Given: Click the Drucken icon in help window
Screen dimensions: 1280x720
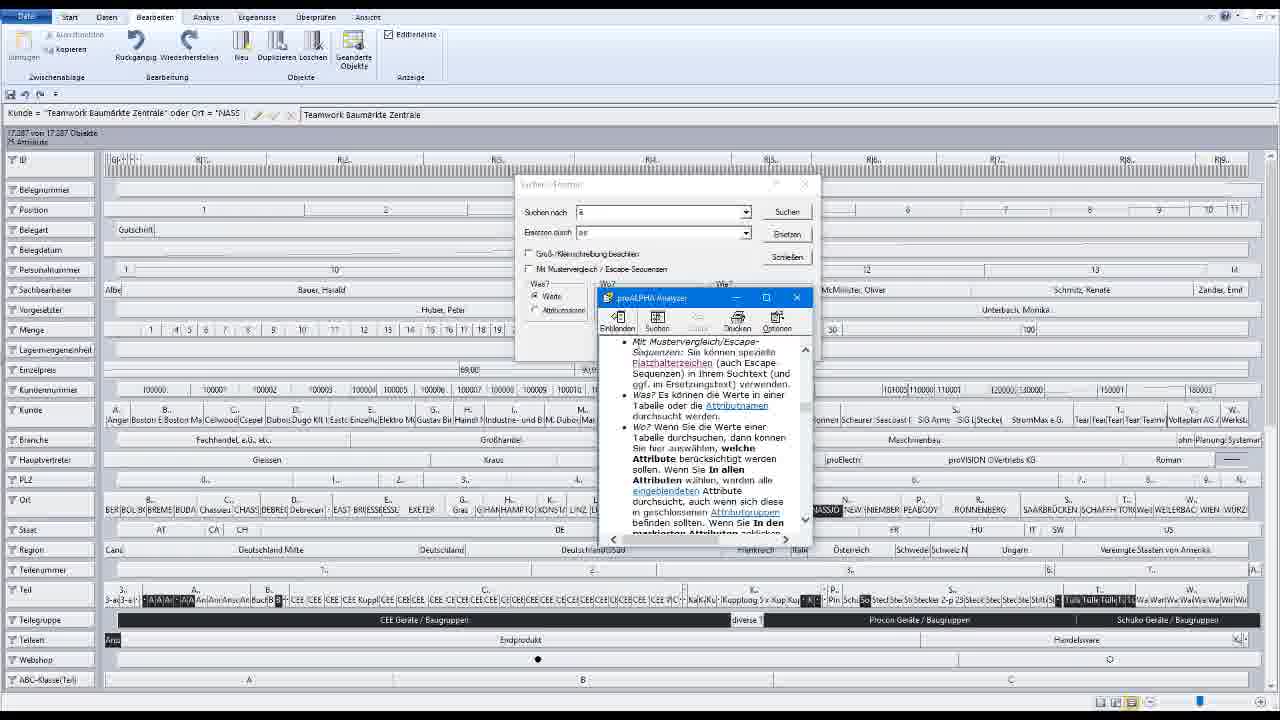Looking at the screenshot, I should tap(737, 318).
